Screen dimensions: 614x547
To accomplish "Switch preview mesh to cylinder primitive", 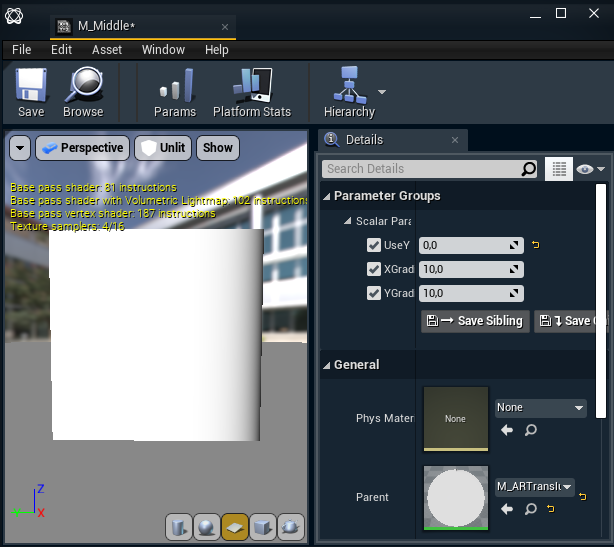I will (178, 526).
